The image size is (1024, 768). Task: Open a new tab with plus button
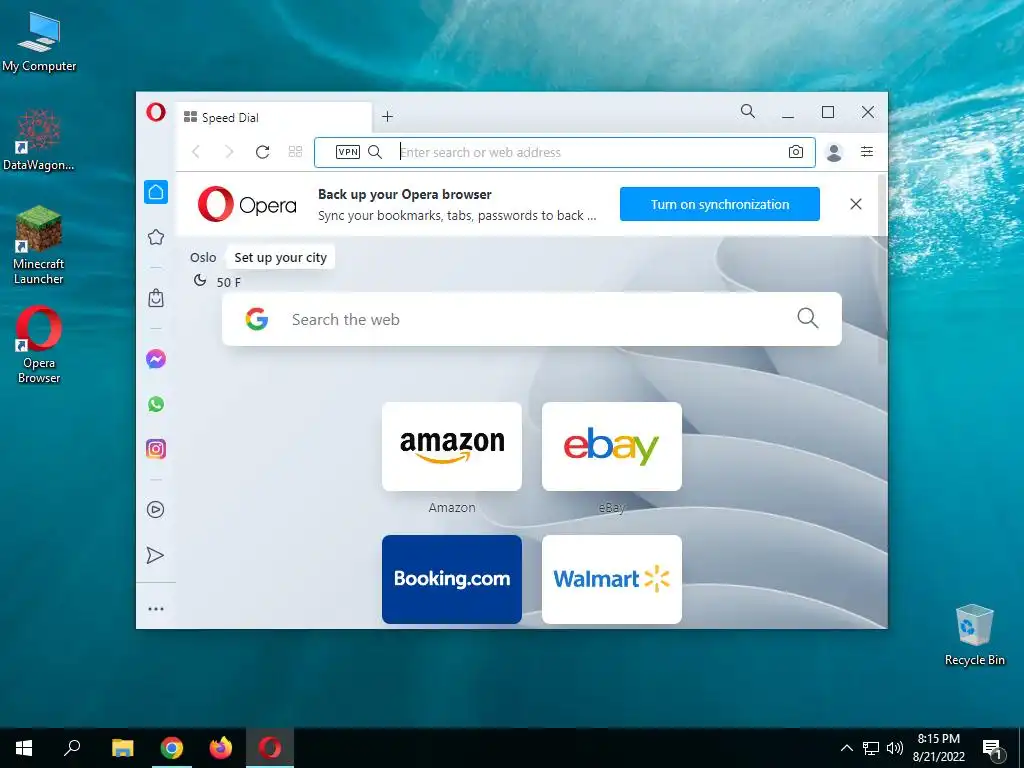(387, 116)
